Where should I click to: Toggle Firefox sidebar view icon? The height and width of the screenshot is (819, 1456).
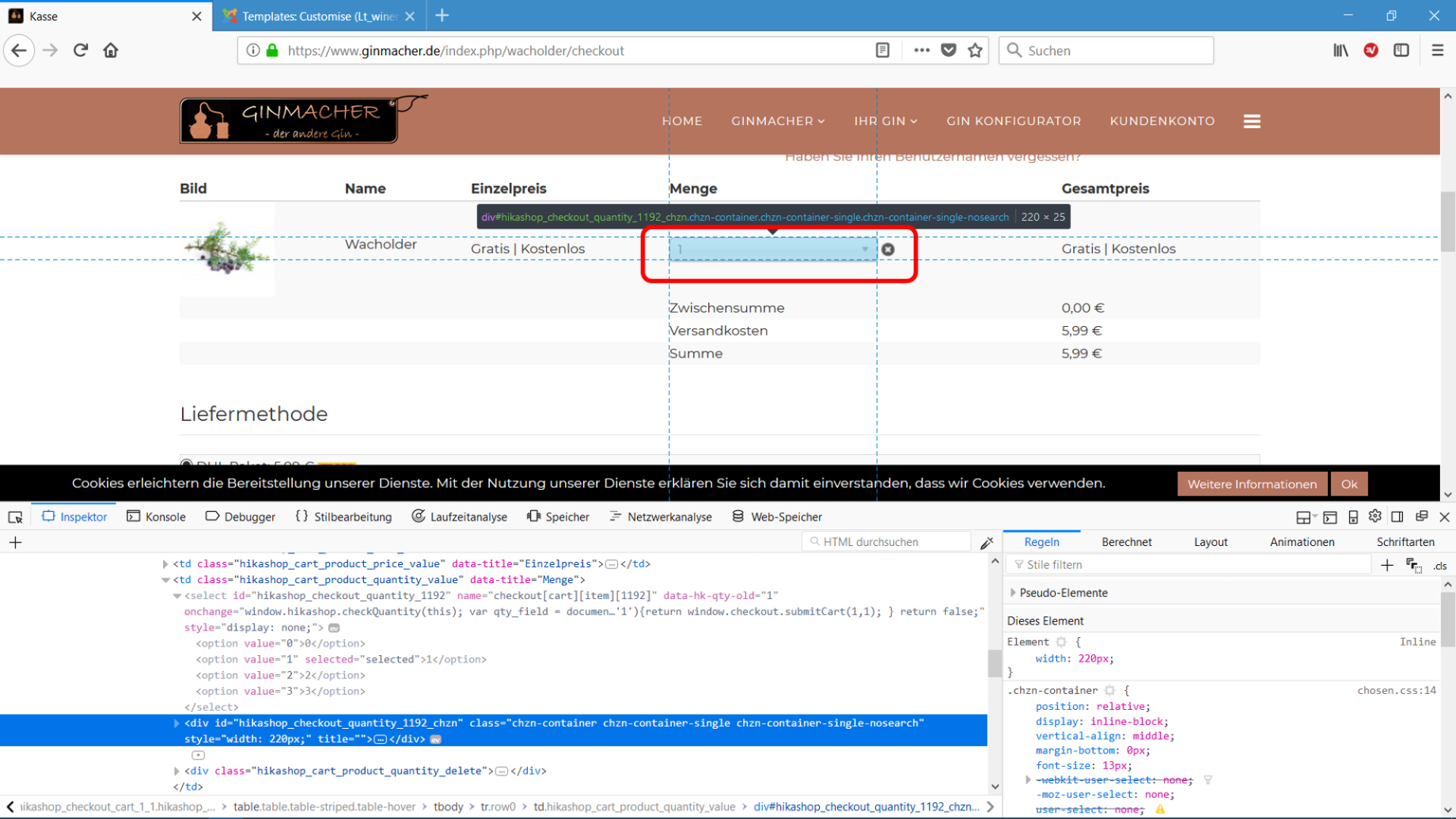(1401, 51)
